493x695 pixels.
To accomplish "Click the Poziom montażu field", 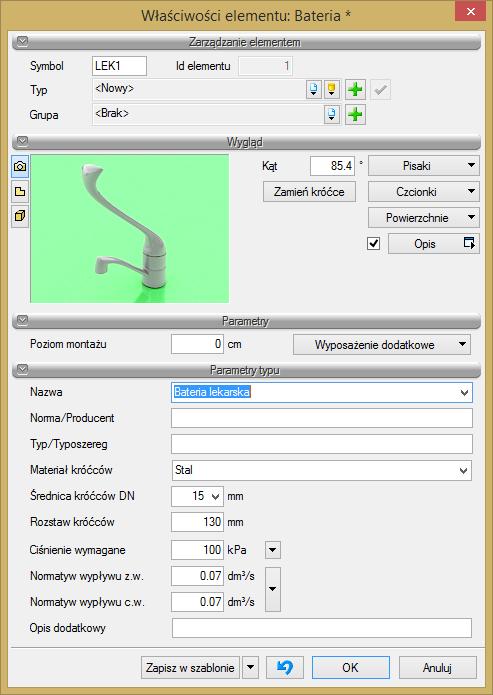I will coord(197,344).
